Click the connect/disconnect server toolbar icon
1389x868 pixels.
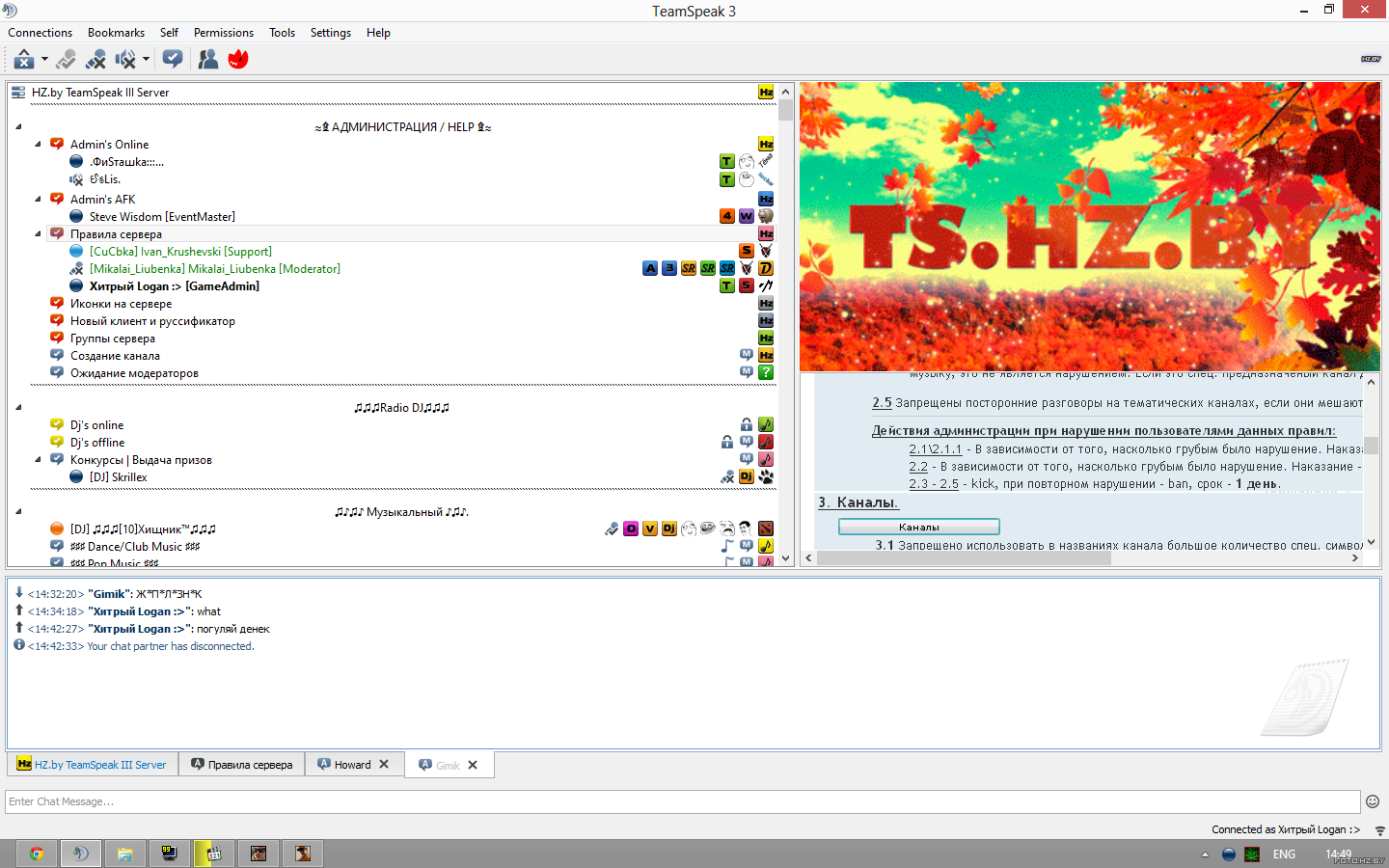coord(24,59)
